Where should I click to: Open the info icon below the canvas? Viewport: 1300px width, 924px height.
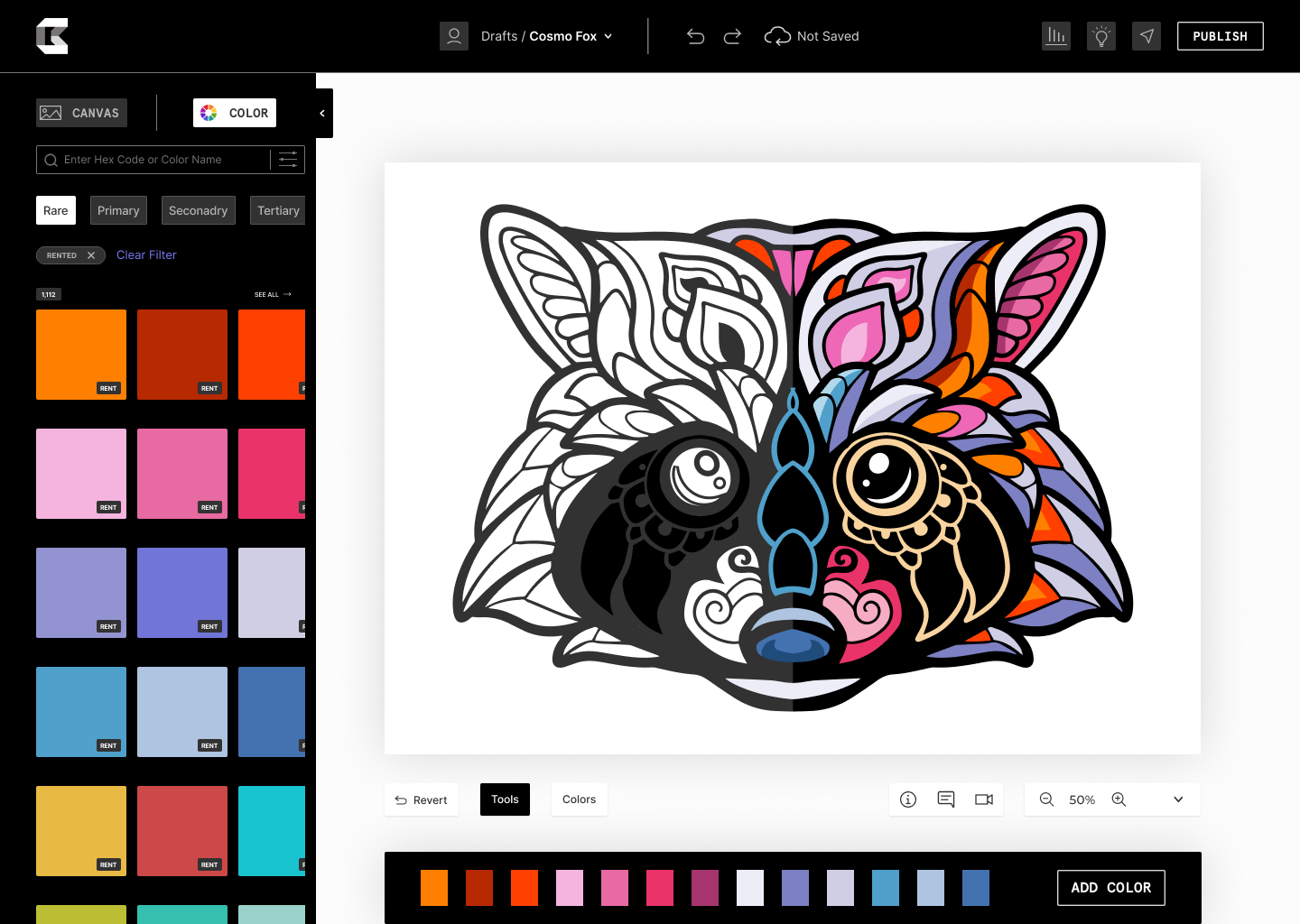[907, 799]
